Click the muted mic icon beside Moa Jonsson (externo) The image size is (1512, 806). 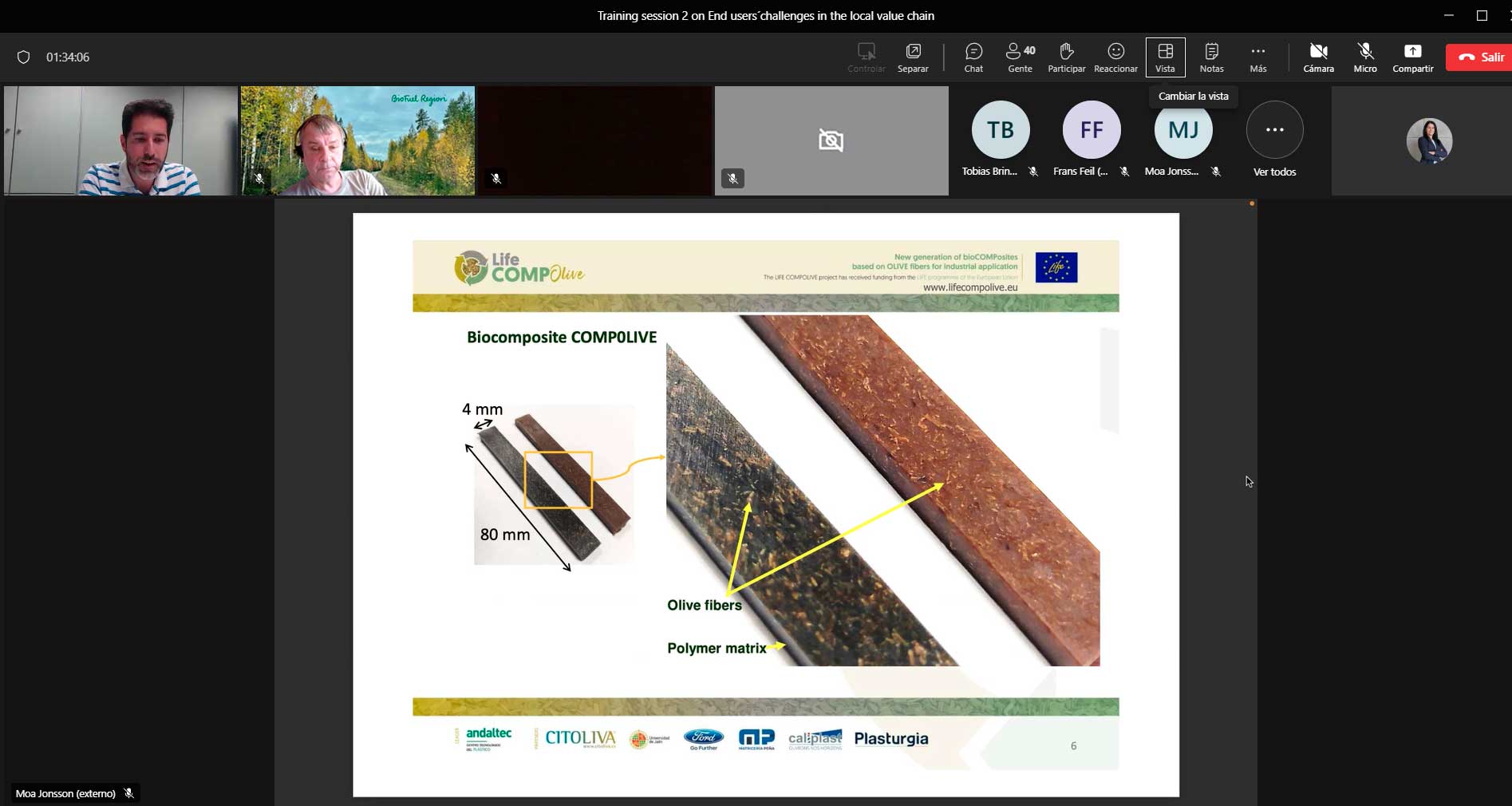click(128, 793)
